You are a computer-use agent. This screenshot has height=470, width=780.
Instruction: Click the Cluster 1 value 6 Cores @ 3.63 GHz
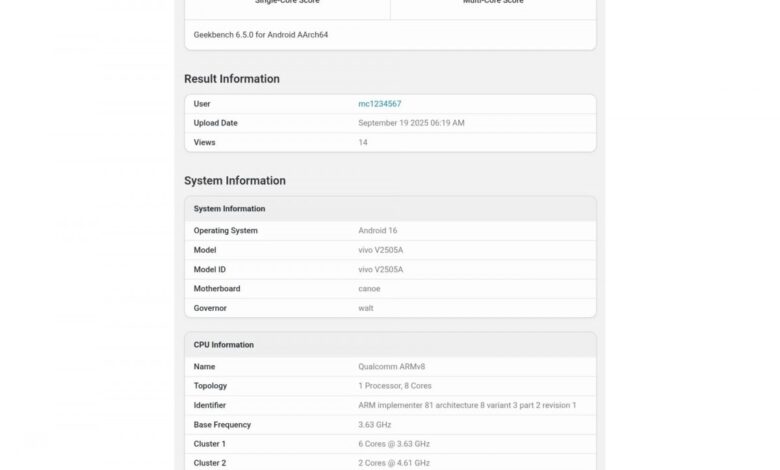pos(394,444)
